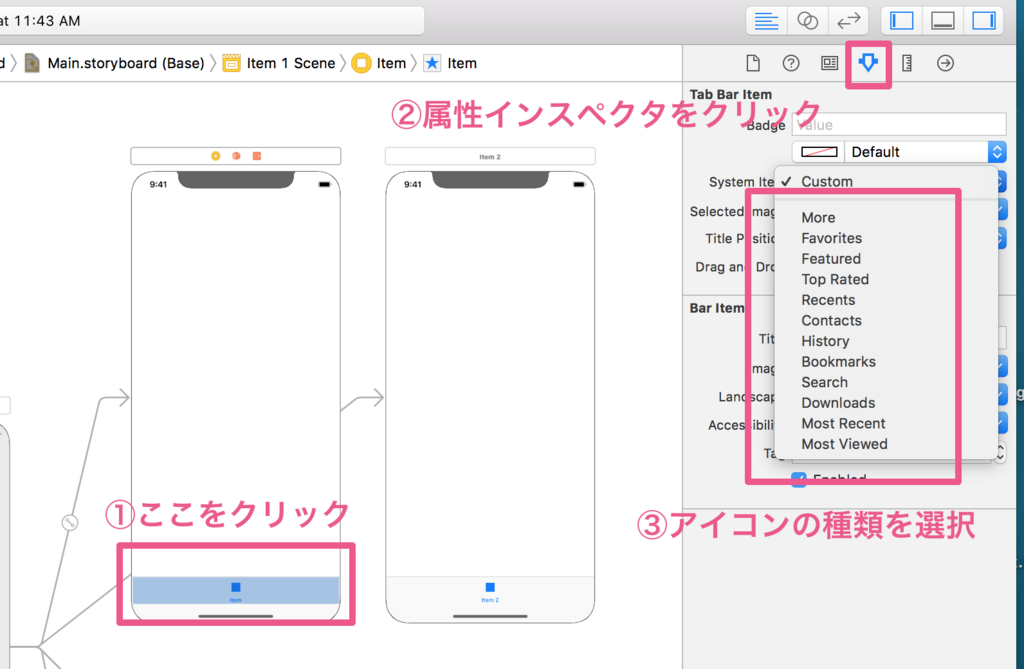This screenshot has height=669, width=1024.
Task: Open the badge color Default dropdown
Action: coord(925,152)
